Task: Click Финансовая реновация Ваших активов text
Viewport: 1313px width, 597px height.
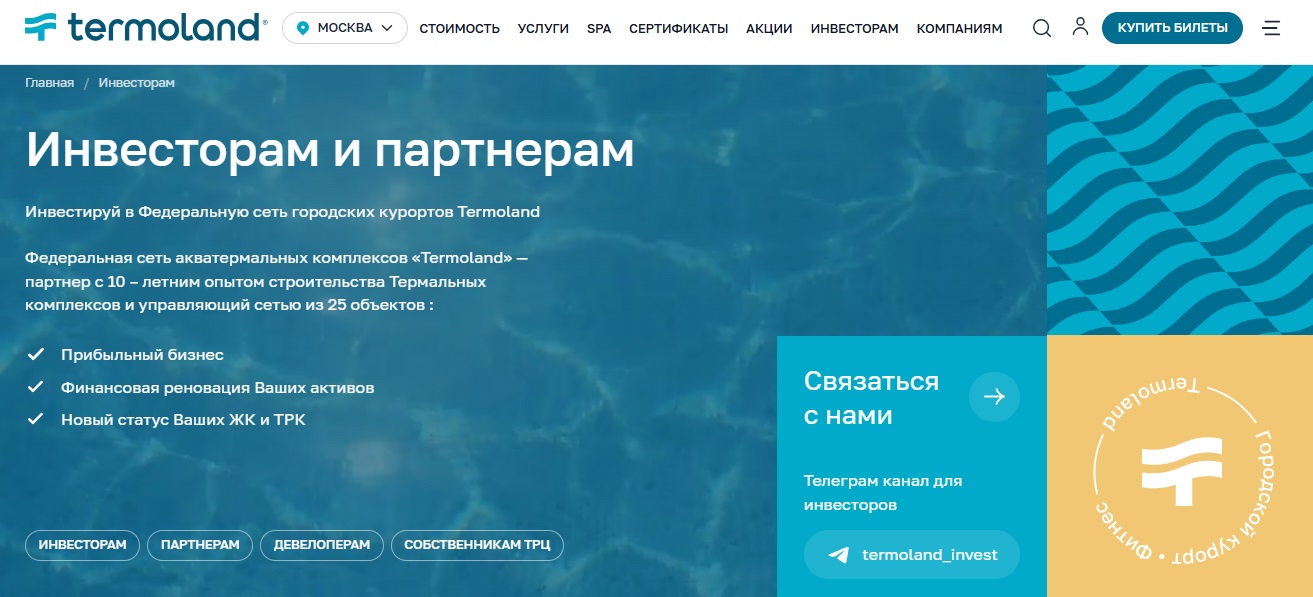Action: [218, 387]
